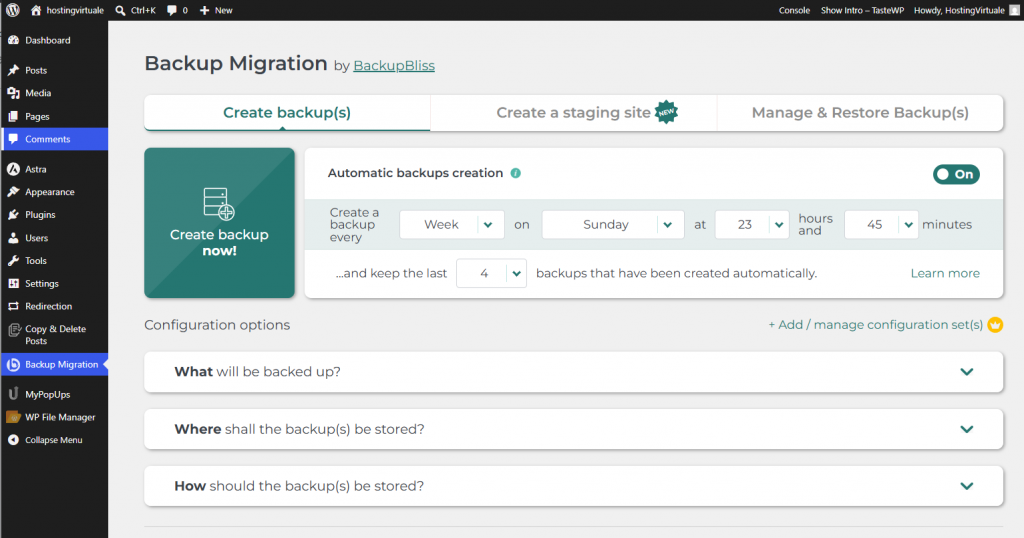Open the BackupBliss link
This screenshot has height=538, width=1024.
(394, 66)
